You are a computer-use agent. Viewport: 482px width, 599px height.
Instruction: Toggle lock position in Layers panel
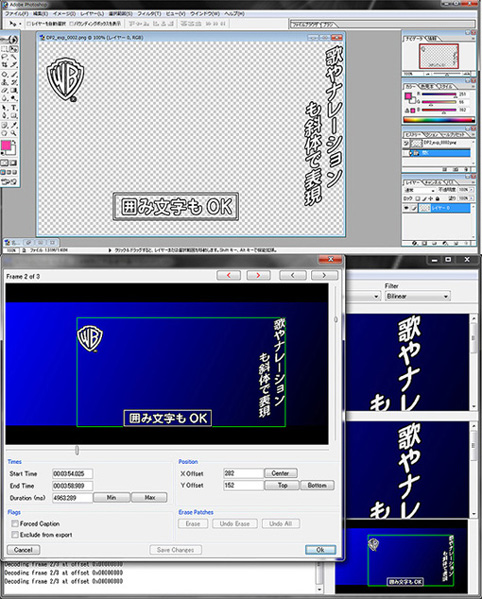430,199
